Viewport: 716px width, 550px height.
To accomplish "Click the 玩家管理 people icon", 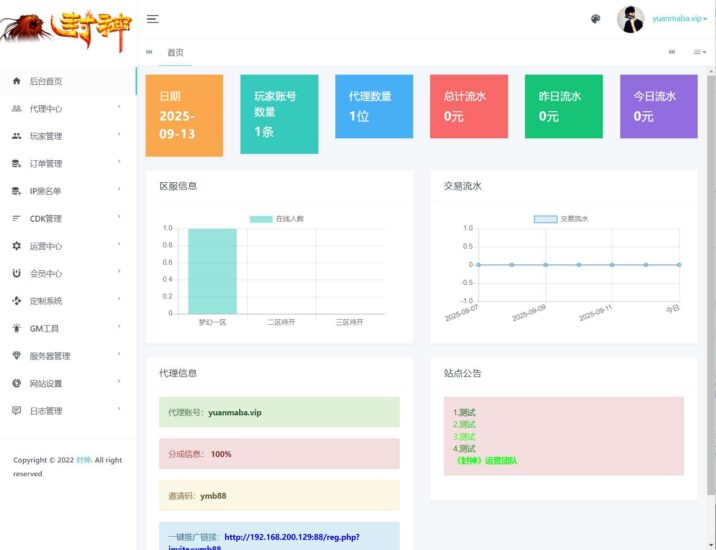I will click(x=16, y=136).
